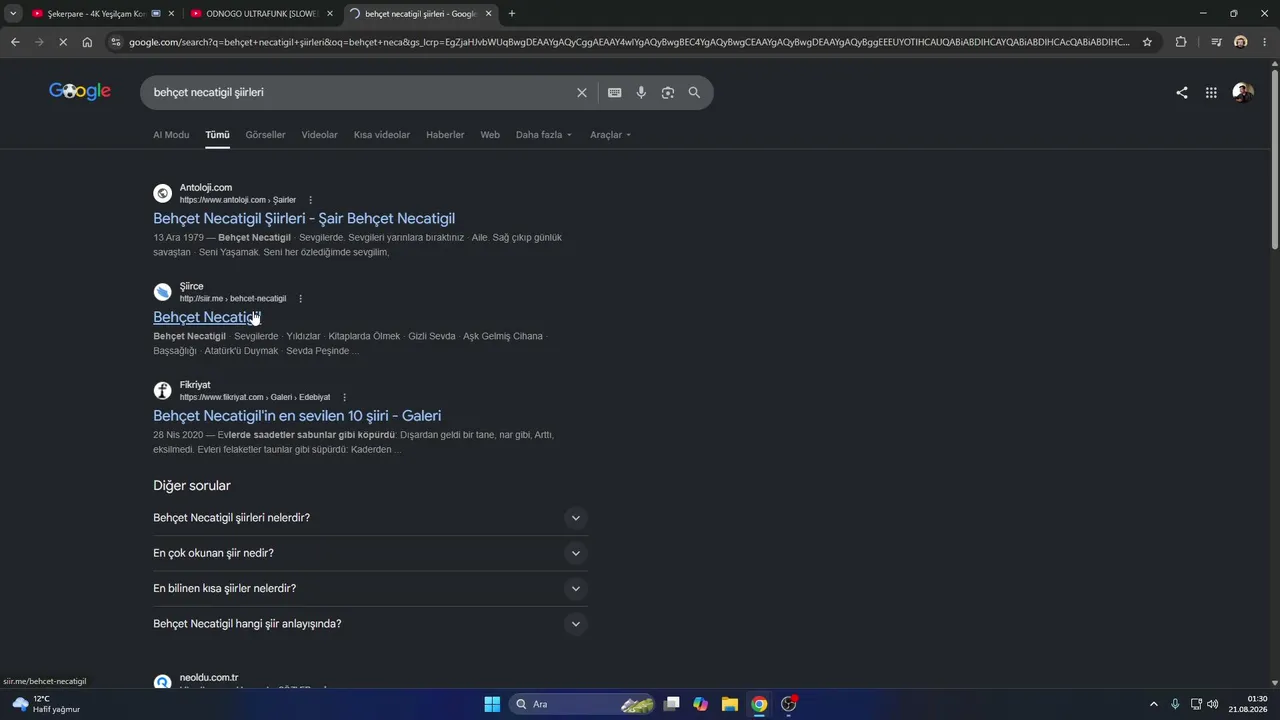Show hidden system tray icons

click(x=1153, y=704)
